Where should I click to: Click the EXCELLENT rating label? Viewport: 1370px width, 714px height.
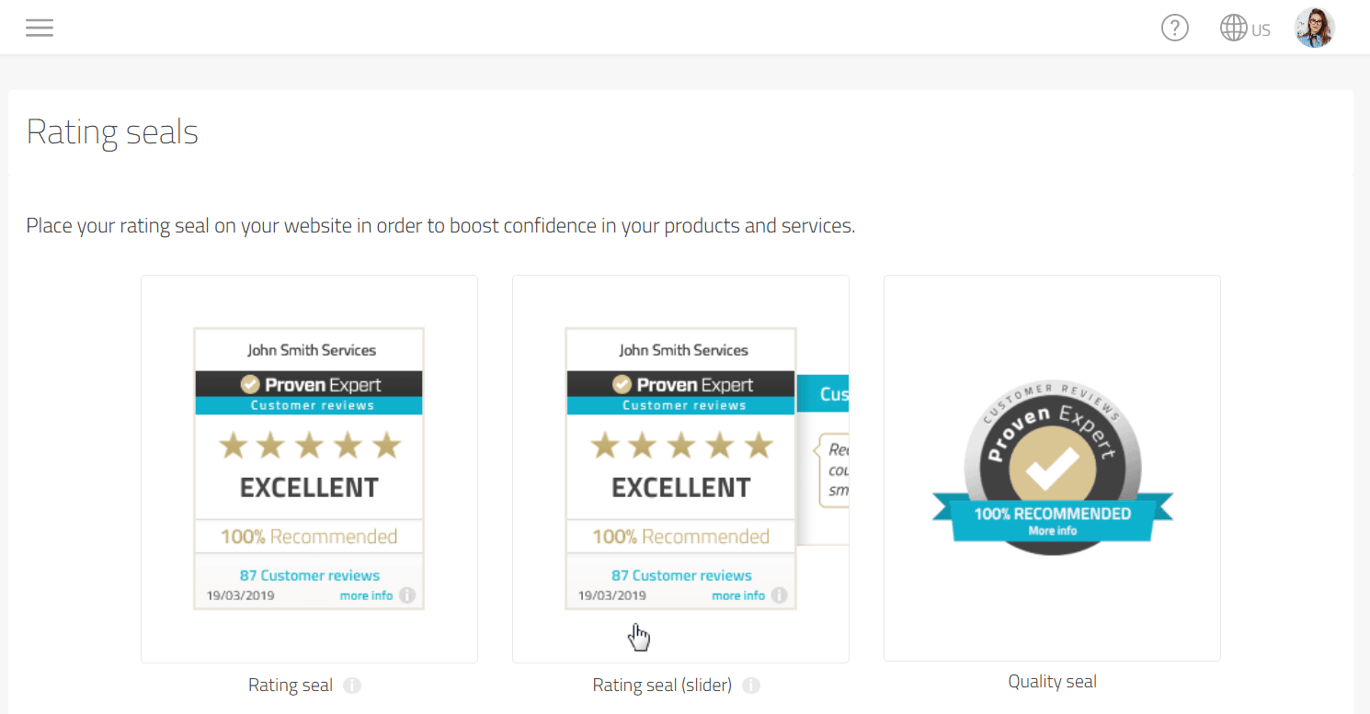click(x=308, y=486)
